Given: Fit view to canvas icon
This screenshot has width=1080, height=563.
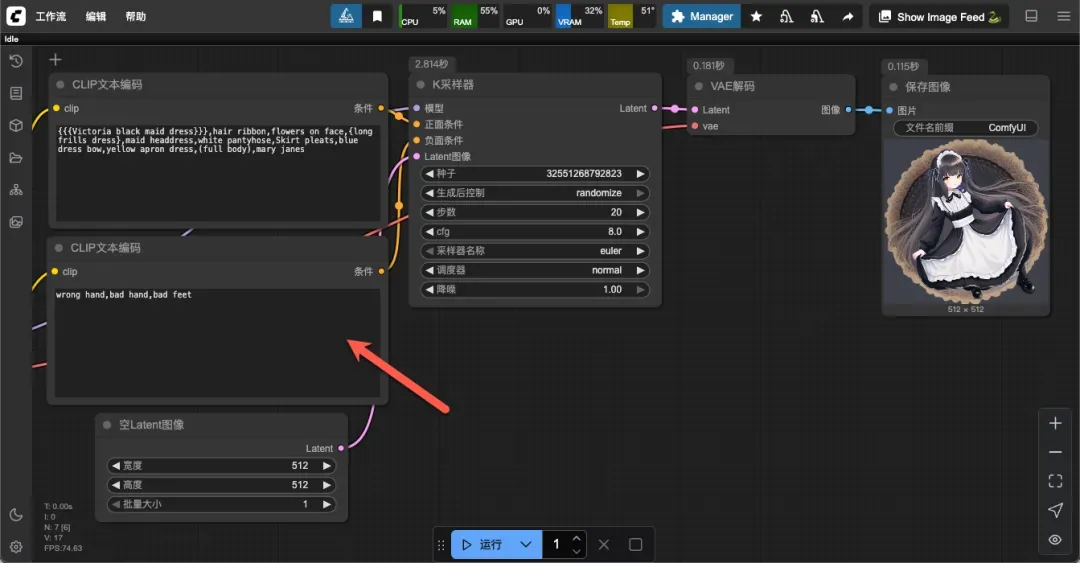Looking at the screenshot, I should (x=1055, y=481).
